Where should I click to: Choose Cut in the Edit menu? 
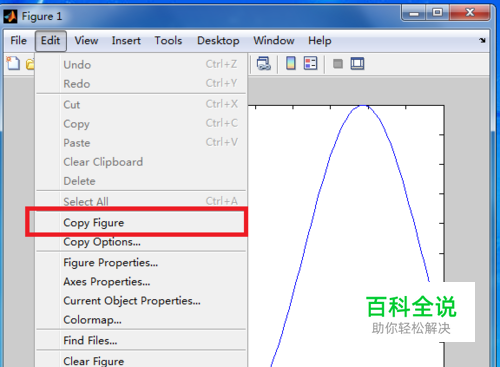click(x=141, y=104)
